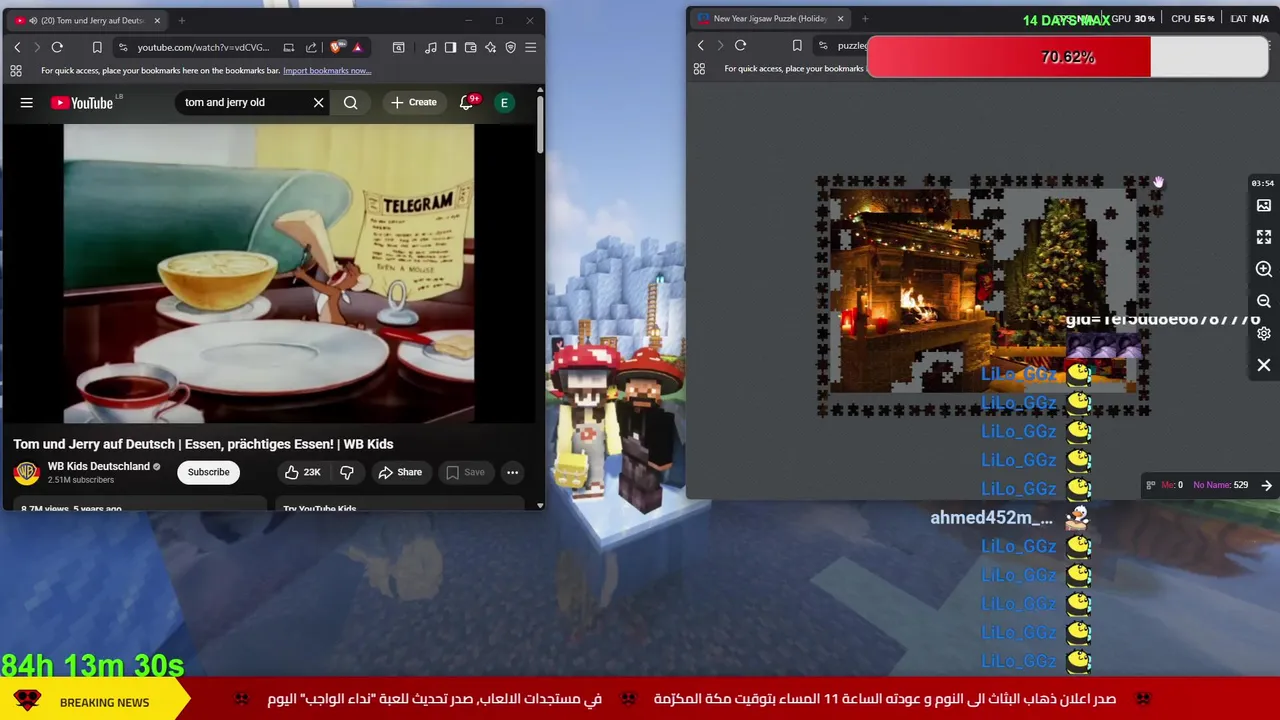The image size is (1280, 720).
Task: Close the Tom und Jerry tab
Action: tap(157, 20)
